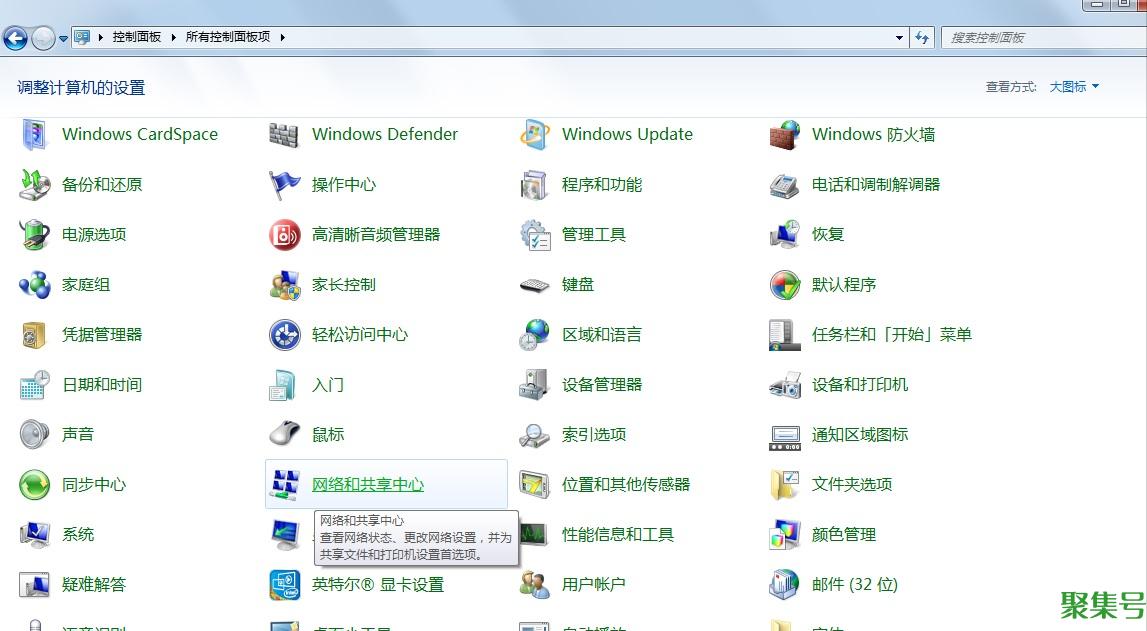Screen dimensions: 1147x631
Task: Open the recent pages dropdown arrow
Action: pos(64,38)
